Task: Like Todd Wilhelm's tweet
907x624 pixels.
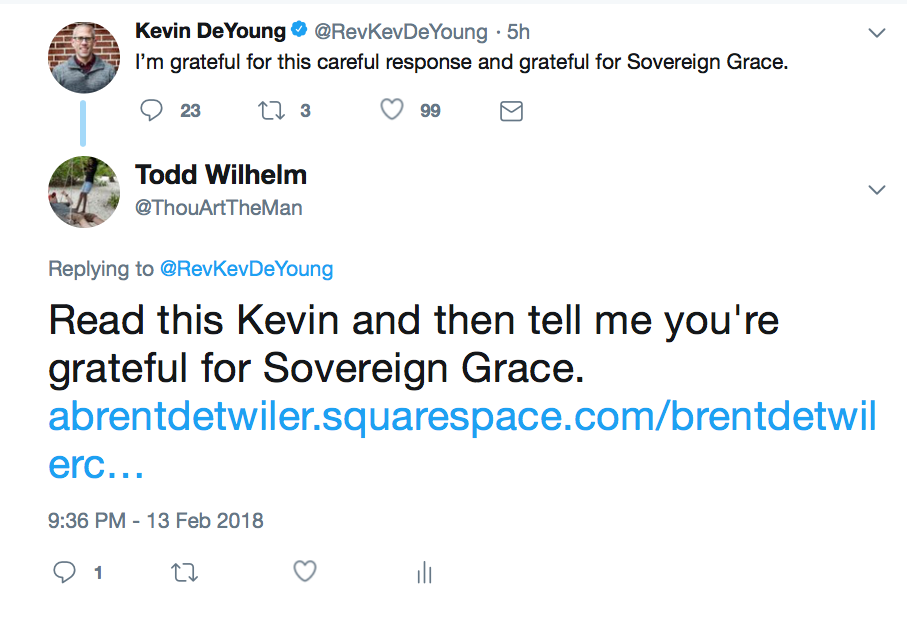Action: (x=305, y=572)
